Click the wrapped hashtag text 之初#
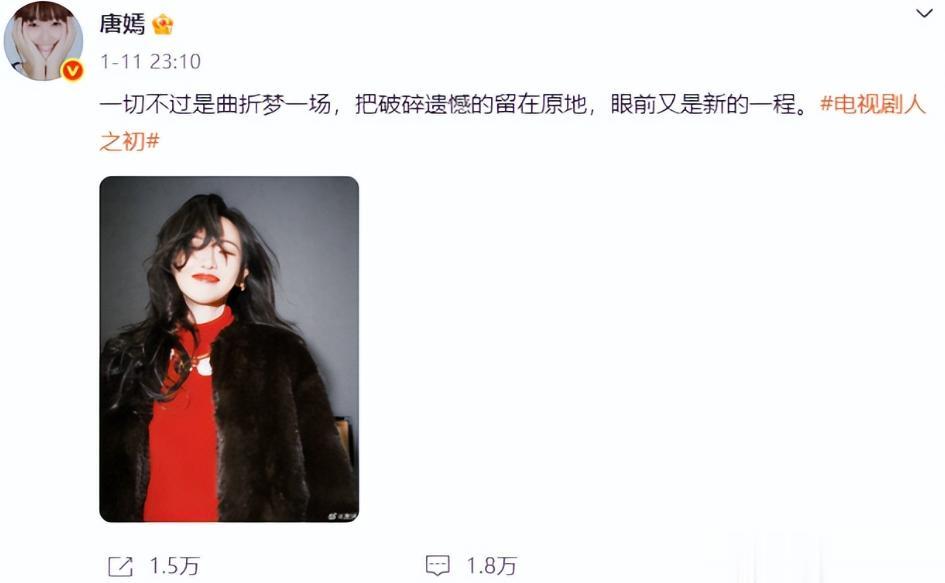The width and height of the screenshot is (945, 583). pos(130,141)
